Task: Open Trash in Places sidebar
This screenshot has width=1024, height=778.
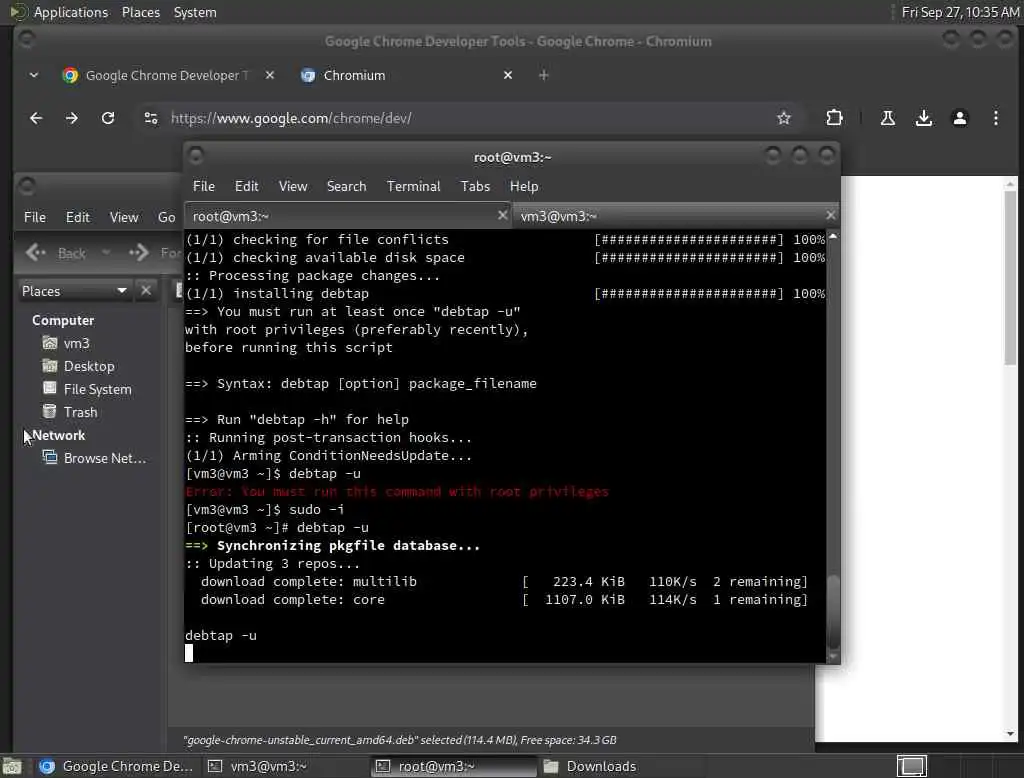Action: [x=70, y=412]
